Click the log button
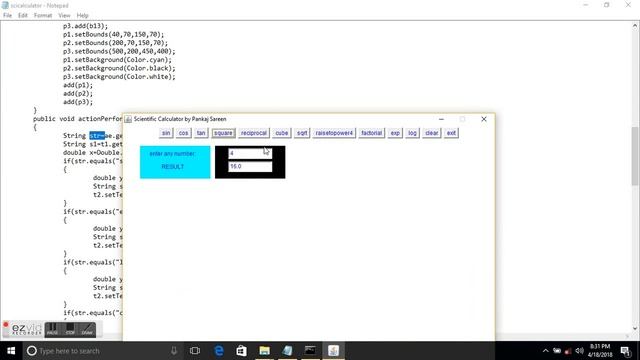640x360 pixels. pyautogui.click(x=412, y=133)
